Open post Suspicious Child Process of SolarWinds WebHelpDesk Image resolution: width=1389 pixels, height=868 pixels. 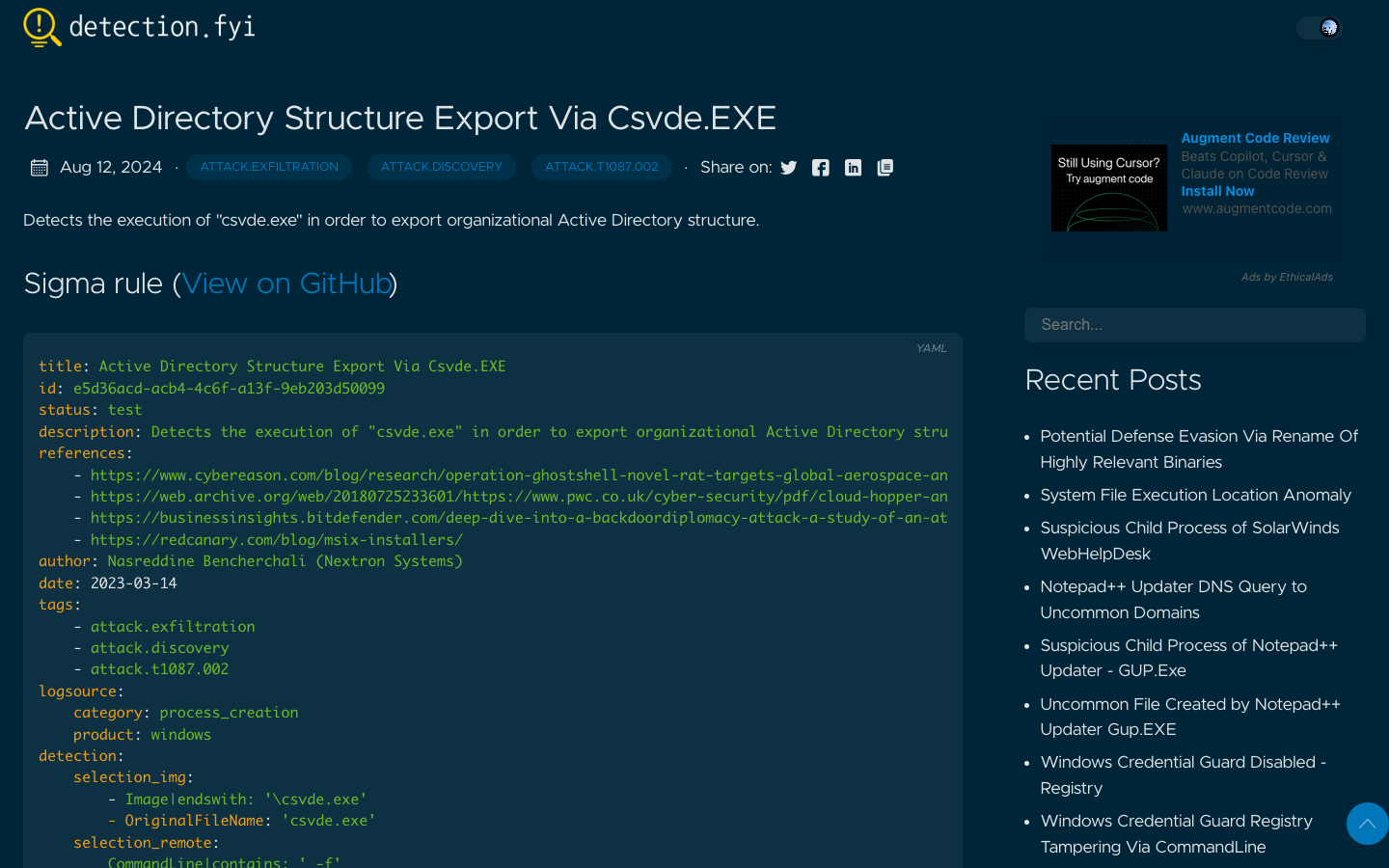(1188, 541)
